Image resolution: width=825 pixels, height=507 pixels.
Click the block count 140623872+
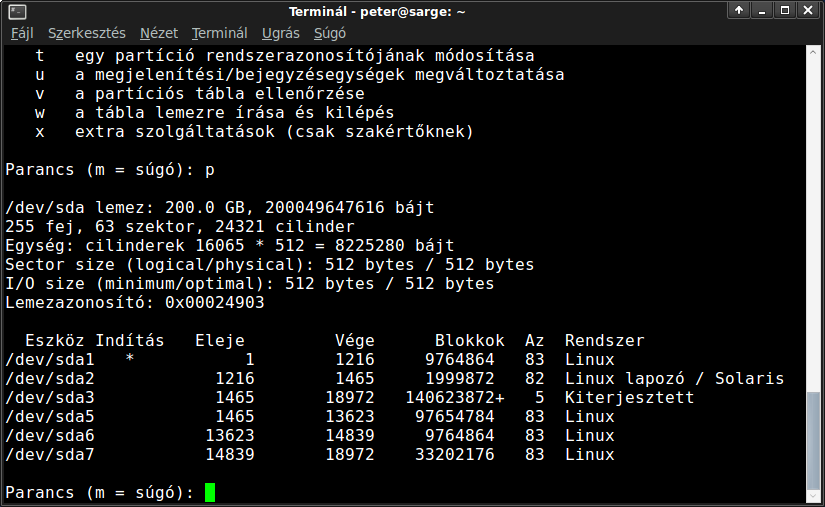pos(455,398)
